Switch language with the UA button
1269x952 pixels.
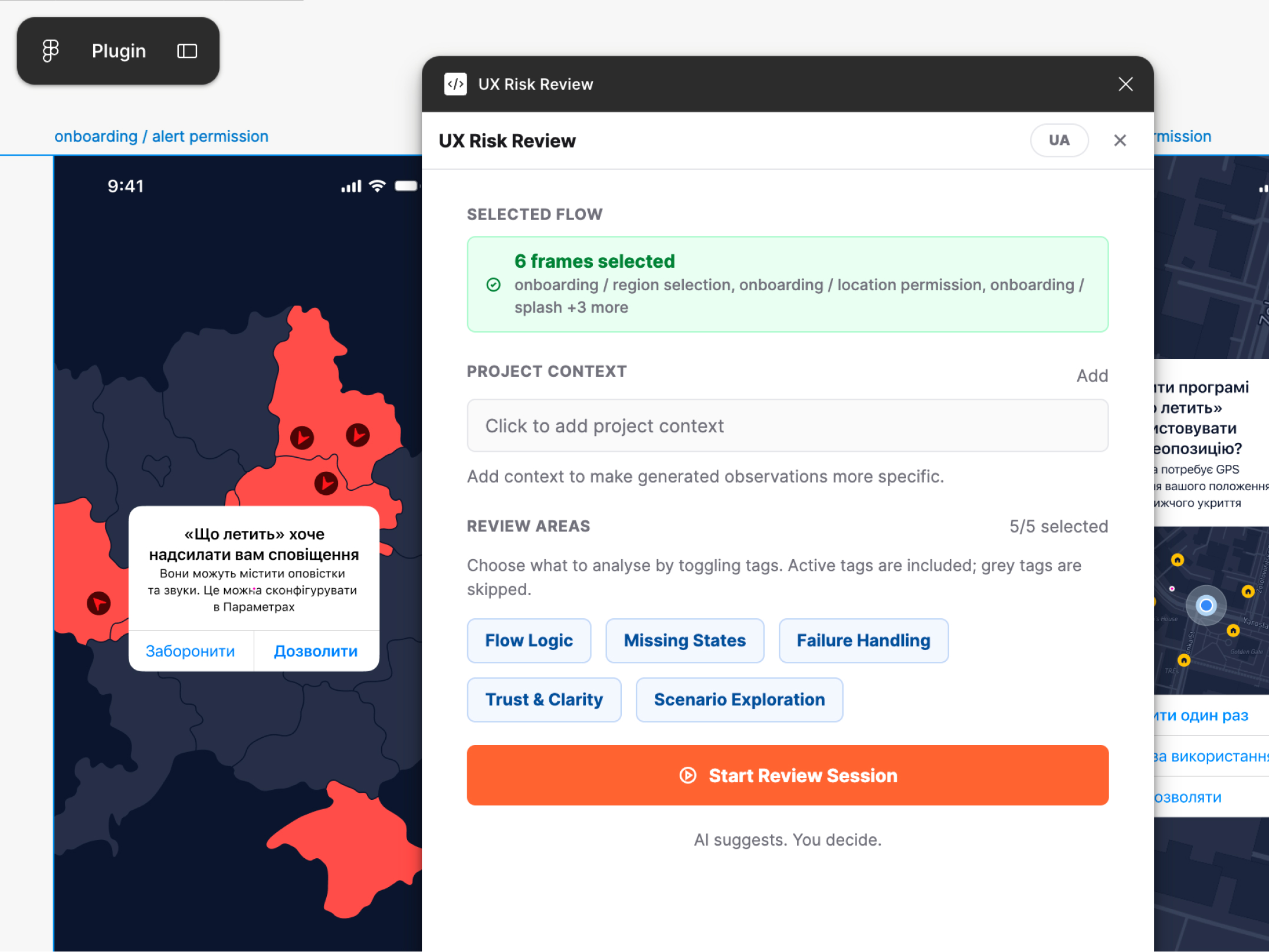[x=1059, y=140]
